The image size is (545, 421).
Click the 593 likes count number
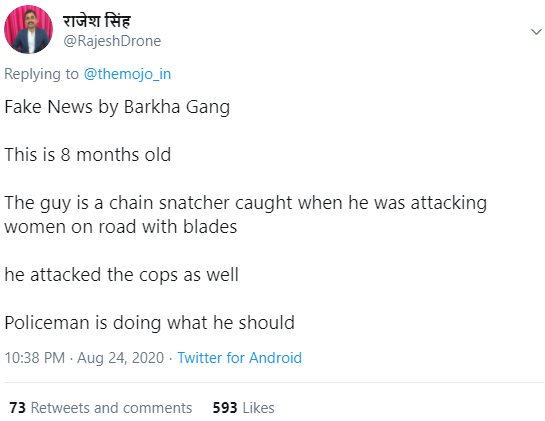pyautogui.click(x=225, y=408)
